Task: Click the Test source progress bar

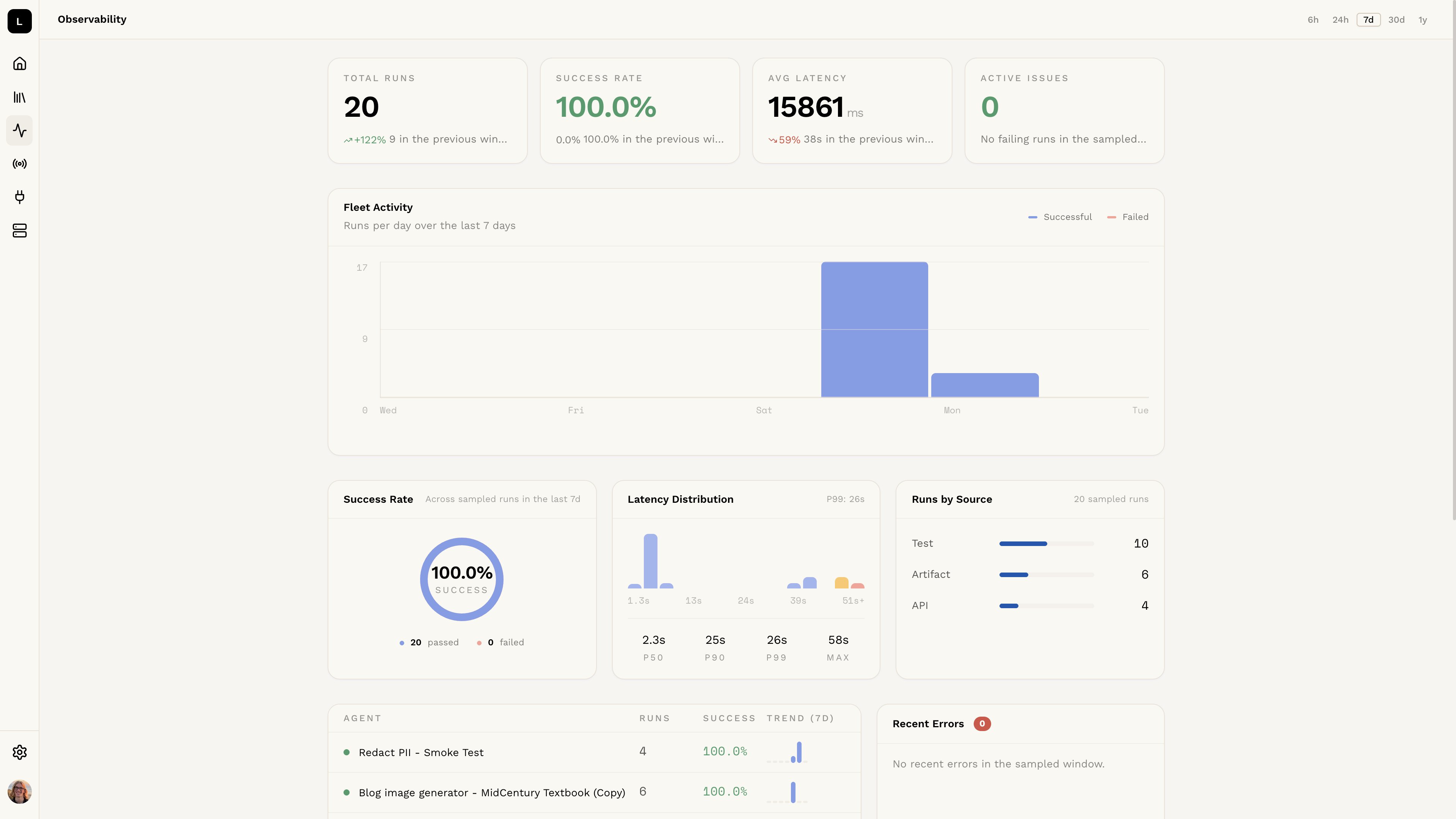Action: point(1046,544)
